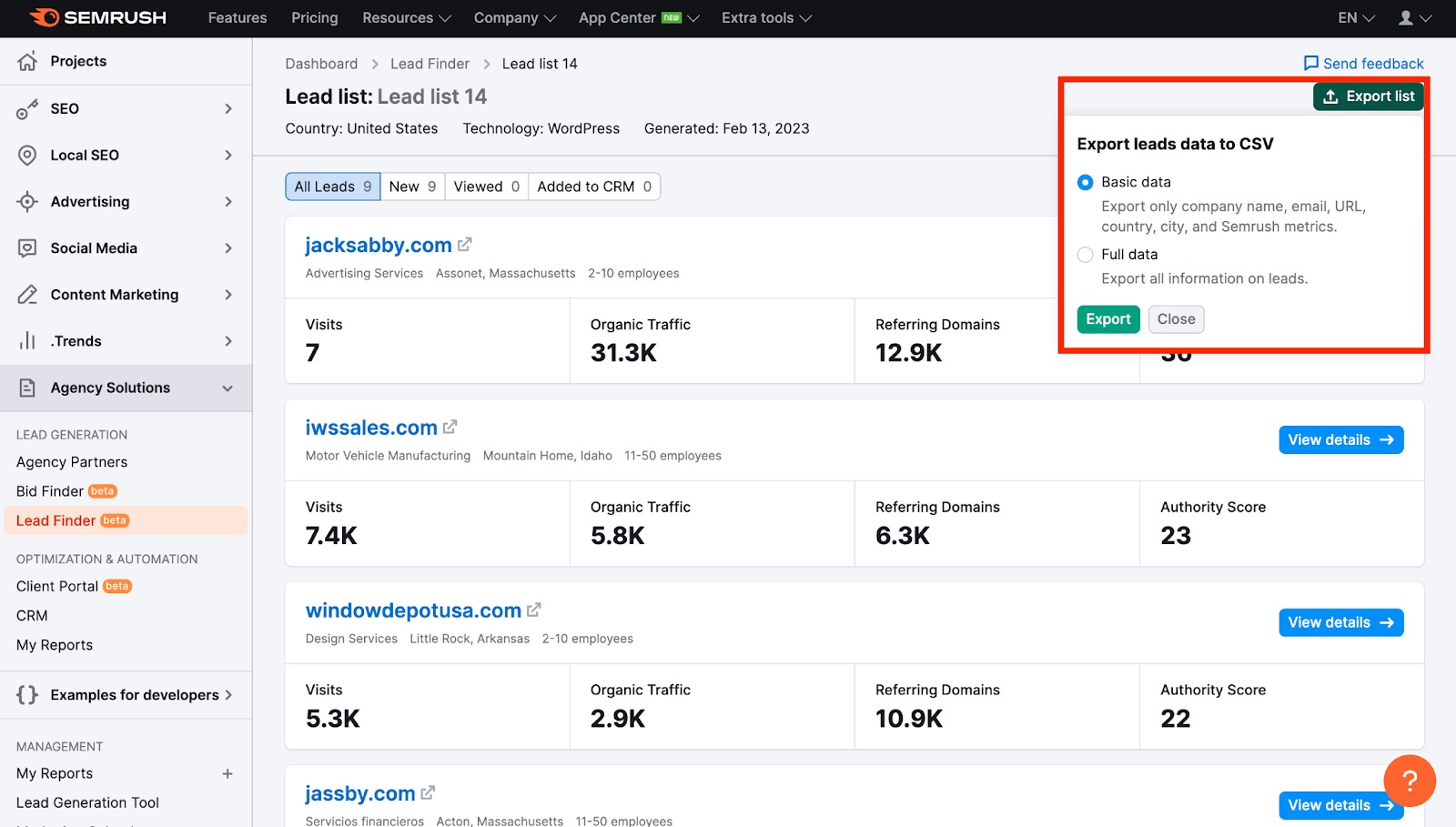Click the Close button in export panel
Image resolution: width=1456 pixels, height=827 pixels.
click(1176, 319)
